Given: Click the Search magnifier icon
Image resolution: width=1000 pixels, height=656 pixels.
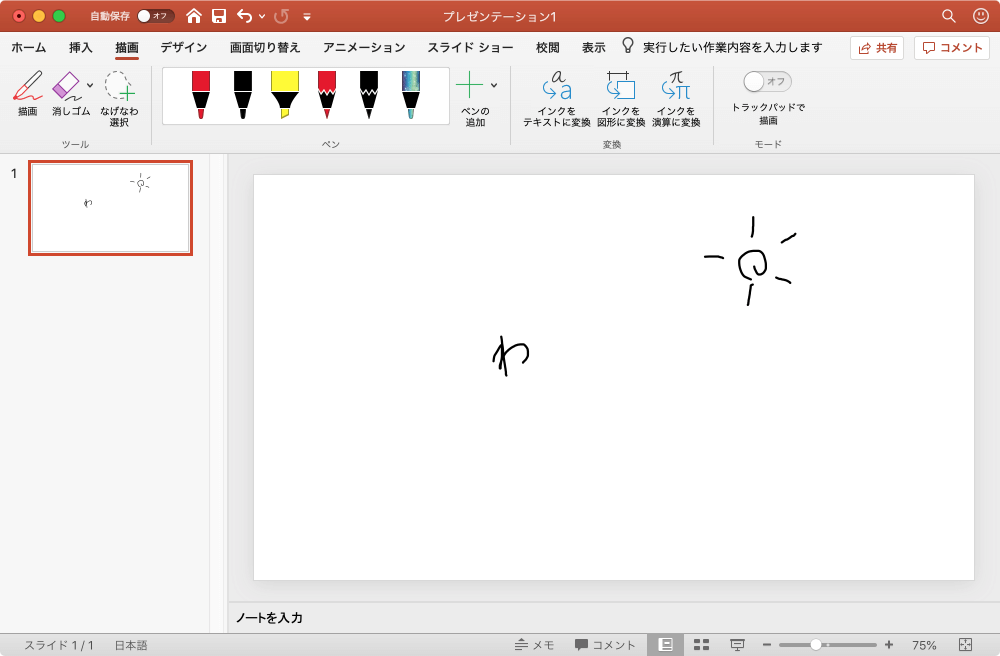Looking at the screenshot, I should click(949, 16).
